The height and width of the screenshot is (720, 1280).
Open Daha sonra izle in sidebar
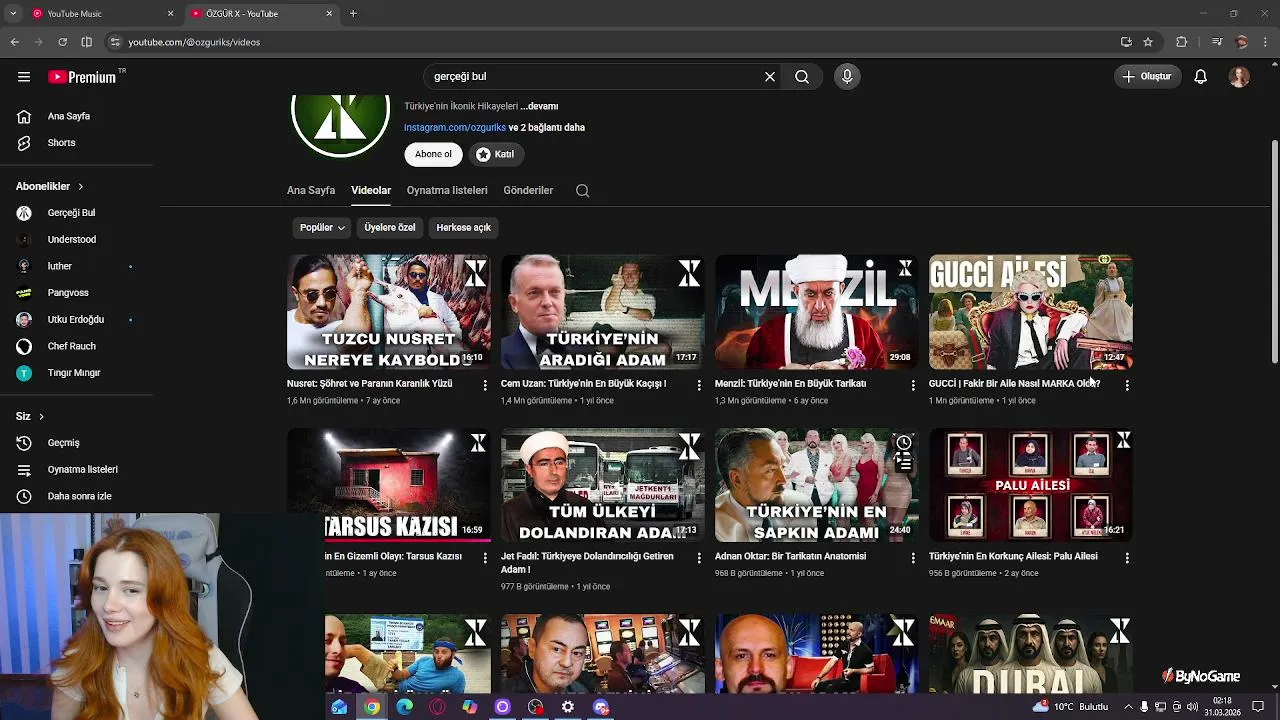pos(80,496)
